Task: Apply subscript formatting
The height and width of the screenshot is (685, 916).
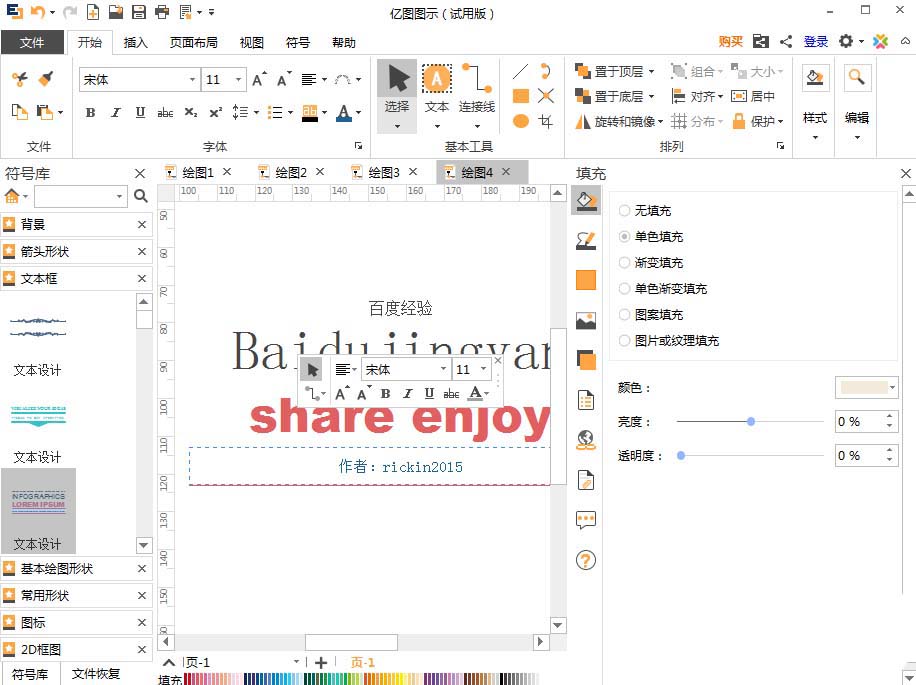Action: [x=190, y=112]
